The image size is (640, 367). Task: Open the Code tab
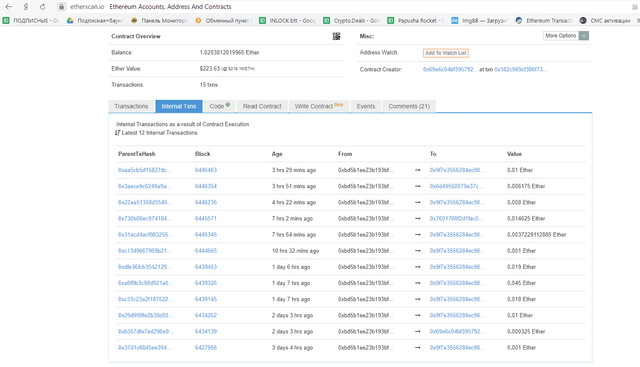[220, 106]
